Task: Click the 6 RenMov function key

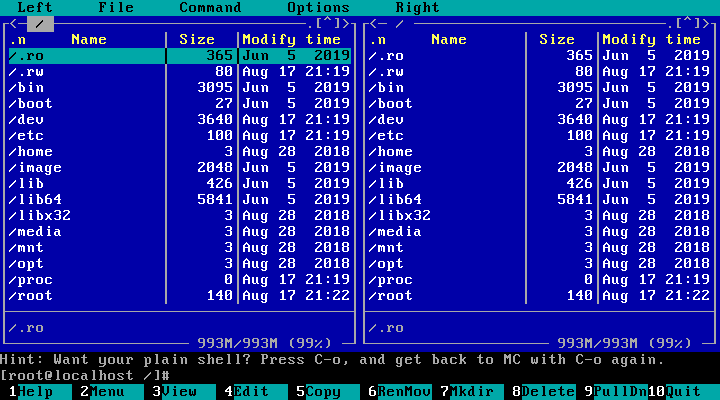Action: [x=399, y=391]
